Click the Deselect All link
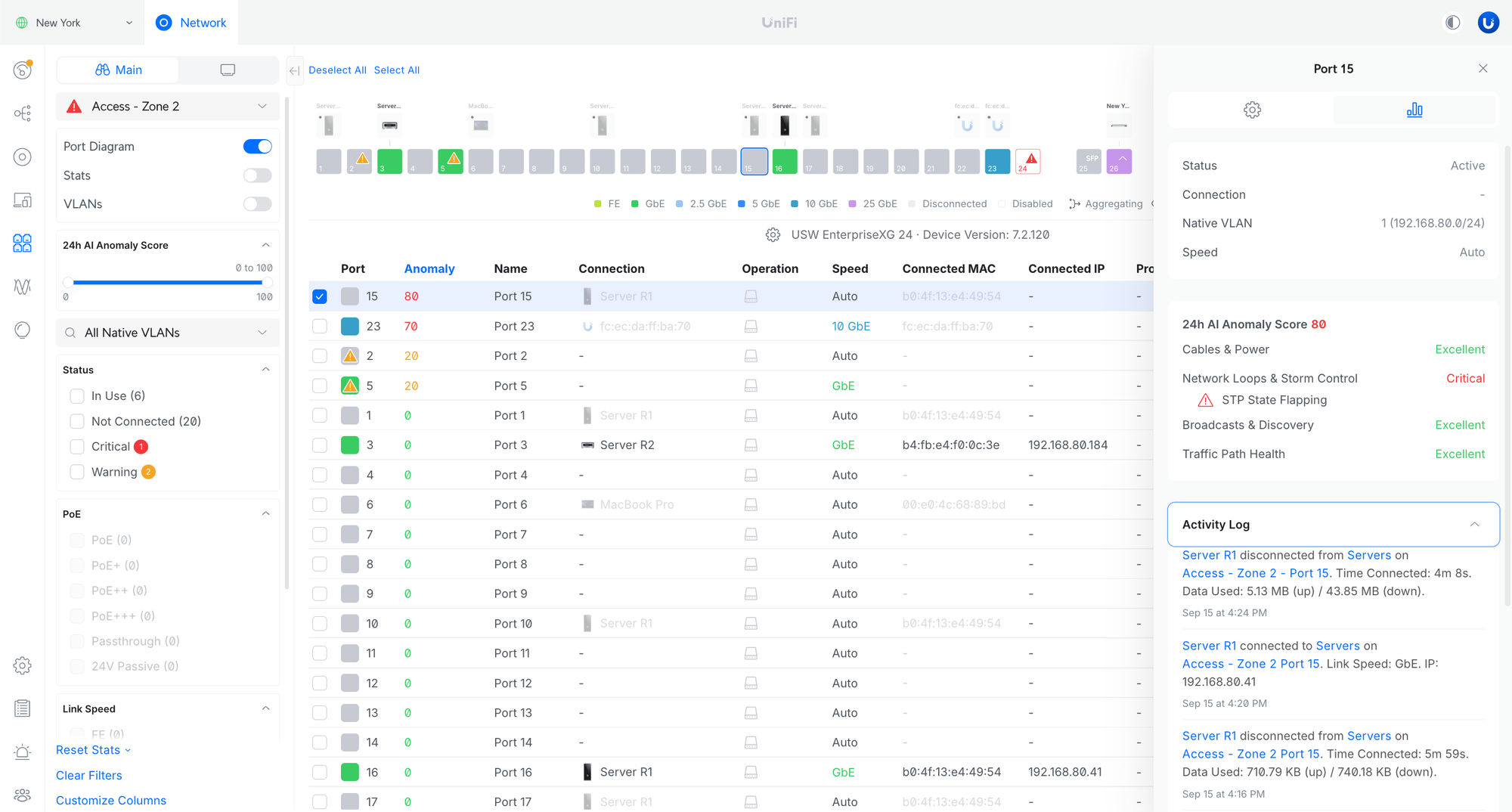Screen dimensions: 1512x812 coord(337,70)
